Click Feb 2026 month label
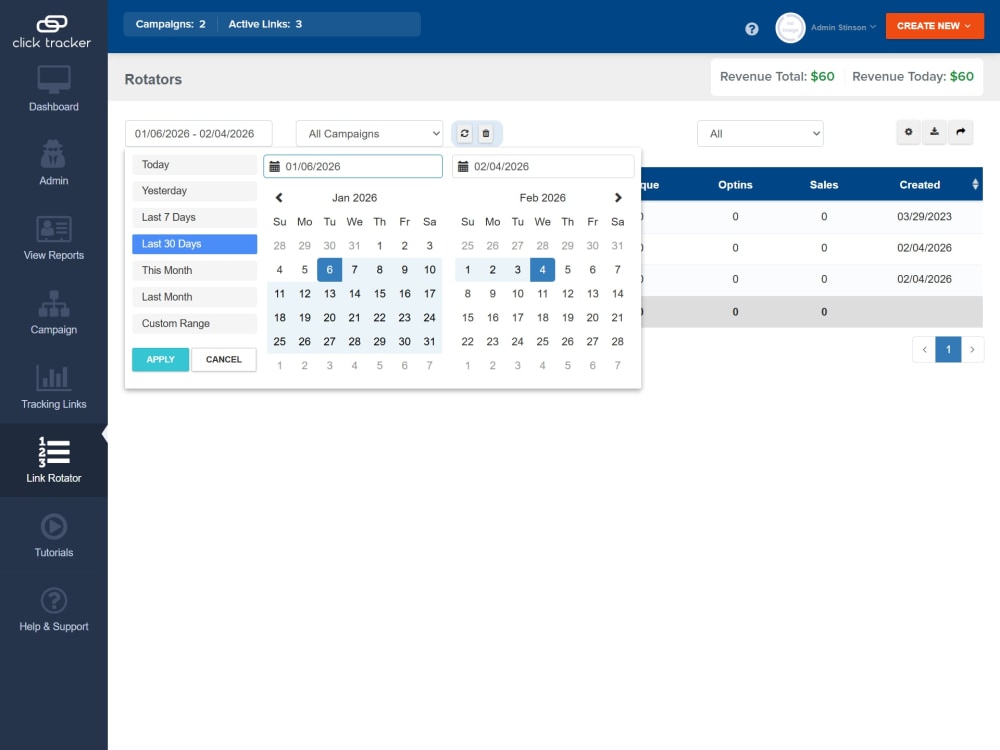 [x=543, y=198]
